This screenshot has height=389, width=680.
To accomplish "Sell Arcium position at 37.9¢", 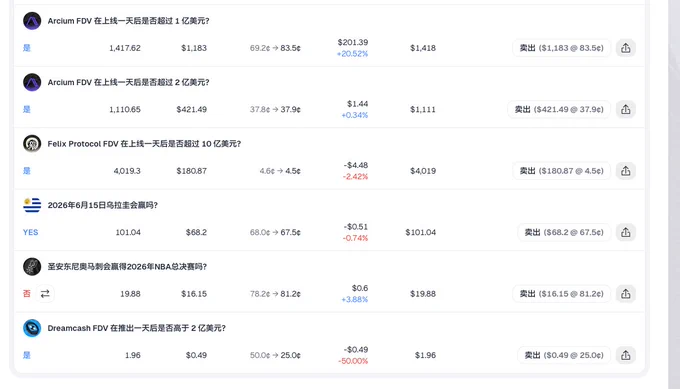I will (x=559, y=110).
